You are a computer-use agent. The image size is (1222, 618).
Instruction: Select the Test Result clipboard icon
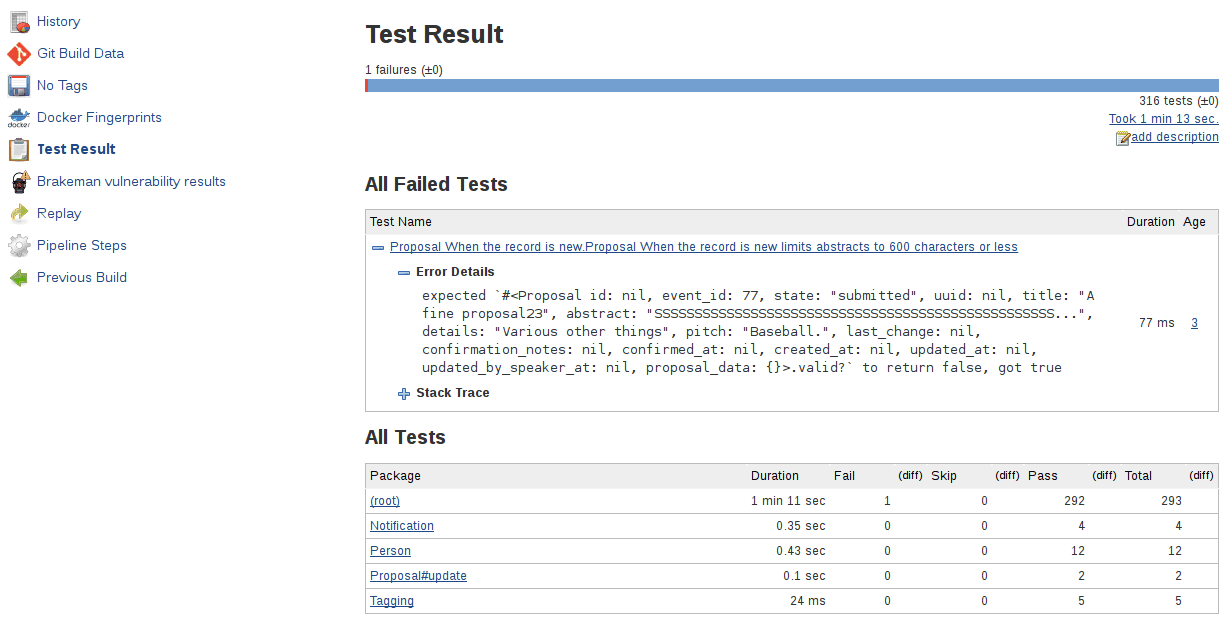[x=18, y=149]
